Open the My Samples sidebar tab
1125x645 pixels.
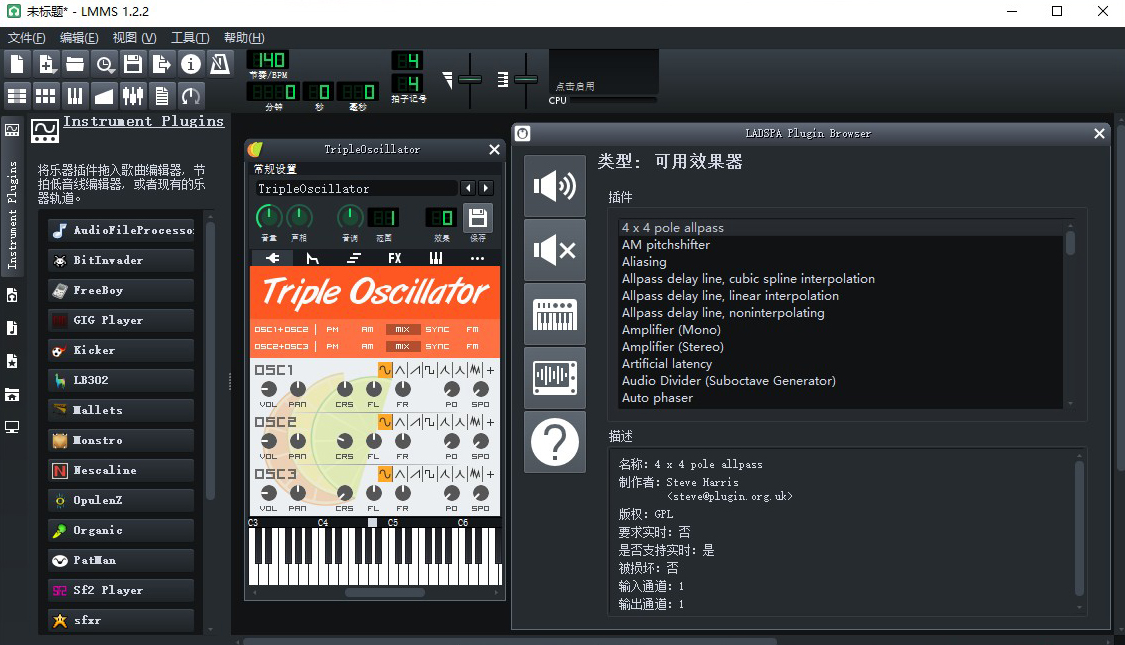point(12,329)
